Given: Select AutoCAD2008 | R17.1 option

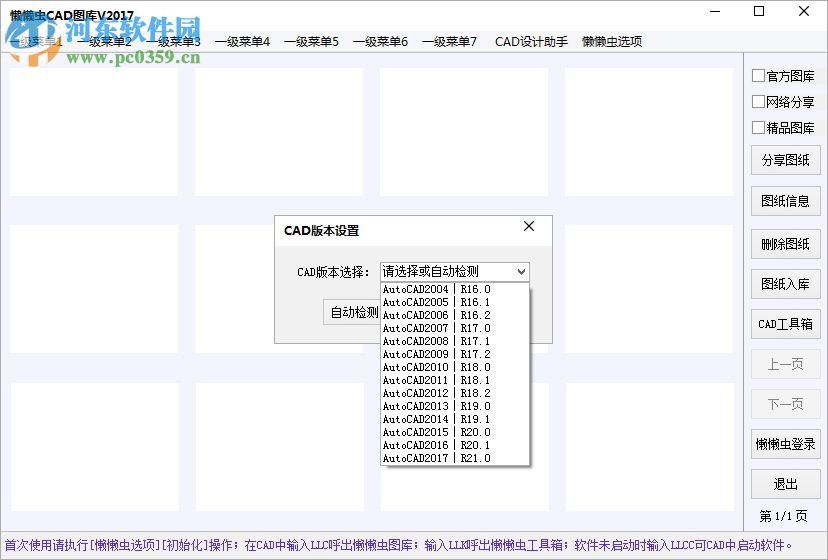Looking at the screenshot, I should click(x=455, y=341).
